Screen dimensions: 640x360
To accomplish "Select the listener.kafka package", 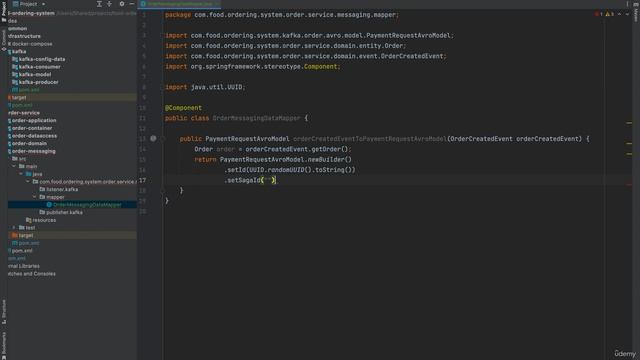I will [58, 189].
